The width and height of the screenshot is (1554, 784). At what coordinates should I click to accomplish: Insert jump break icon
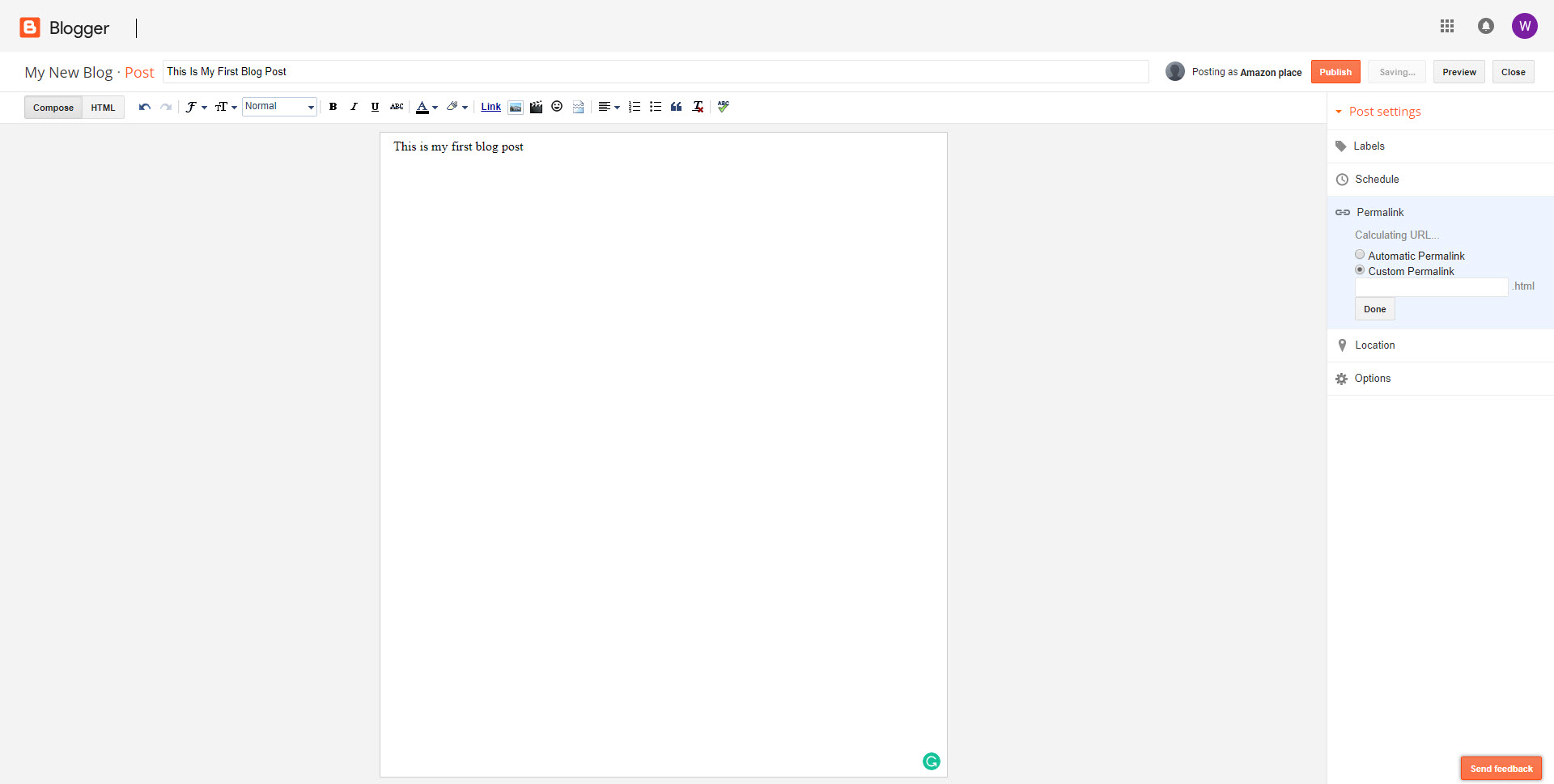tap(578, 107)
